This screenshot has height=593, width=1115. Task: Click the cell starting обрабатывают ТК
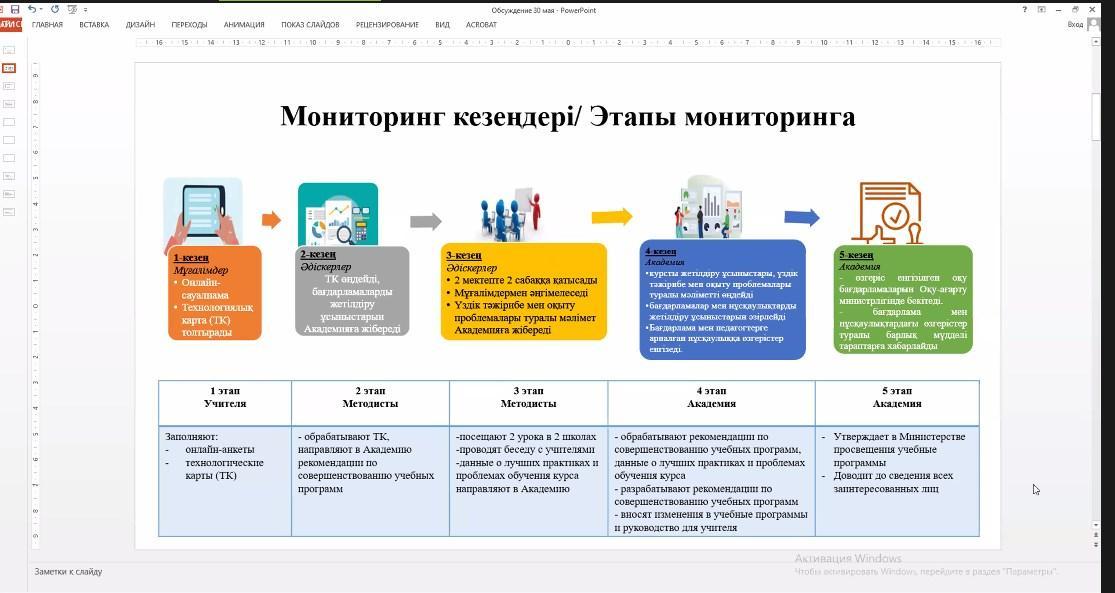(370, 481)
